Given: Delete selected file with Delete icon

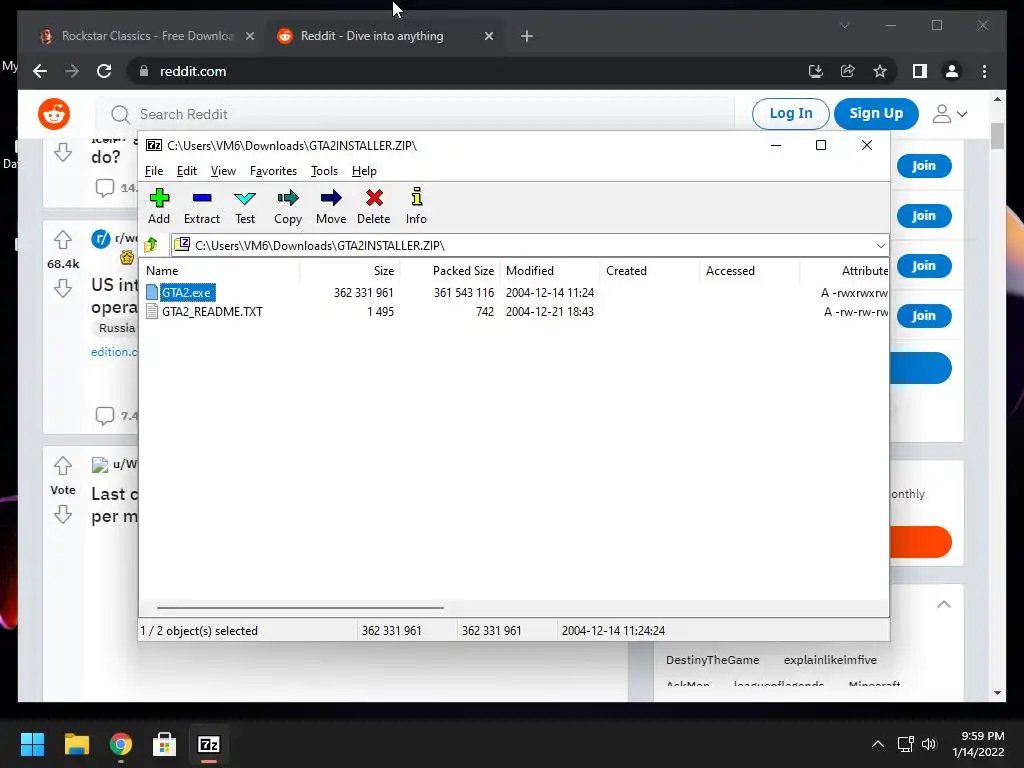Looking at the screenshot, I should pyautogui.click(x=374, y=206).
